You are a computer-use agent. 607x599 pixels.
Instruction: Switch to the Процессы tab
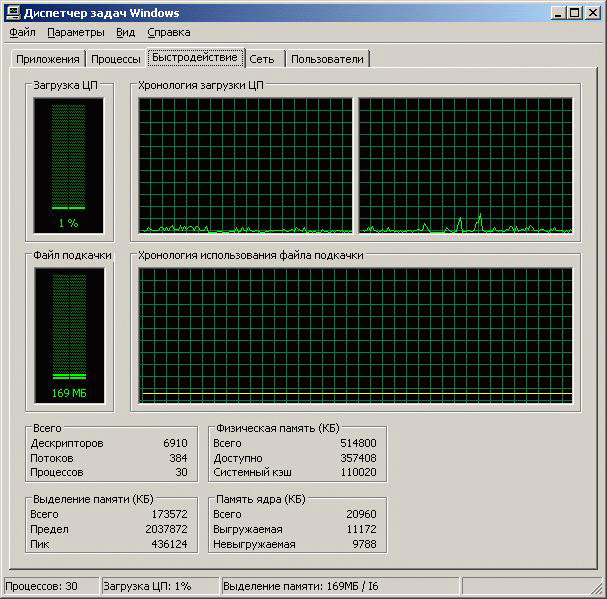115,59
